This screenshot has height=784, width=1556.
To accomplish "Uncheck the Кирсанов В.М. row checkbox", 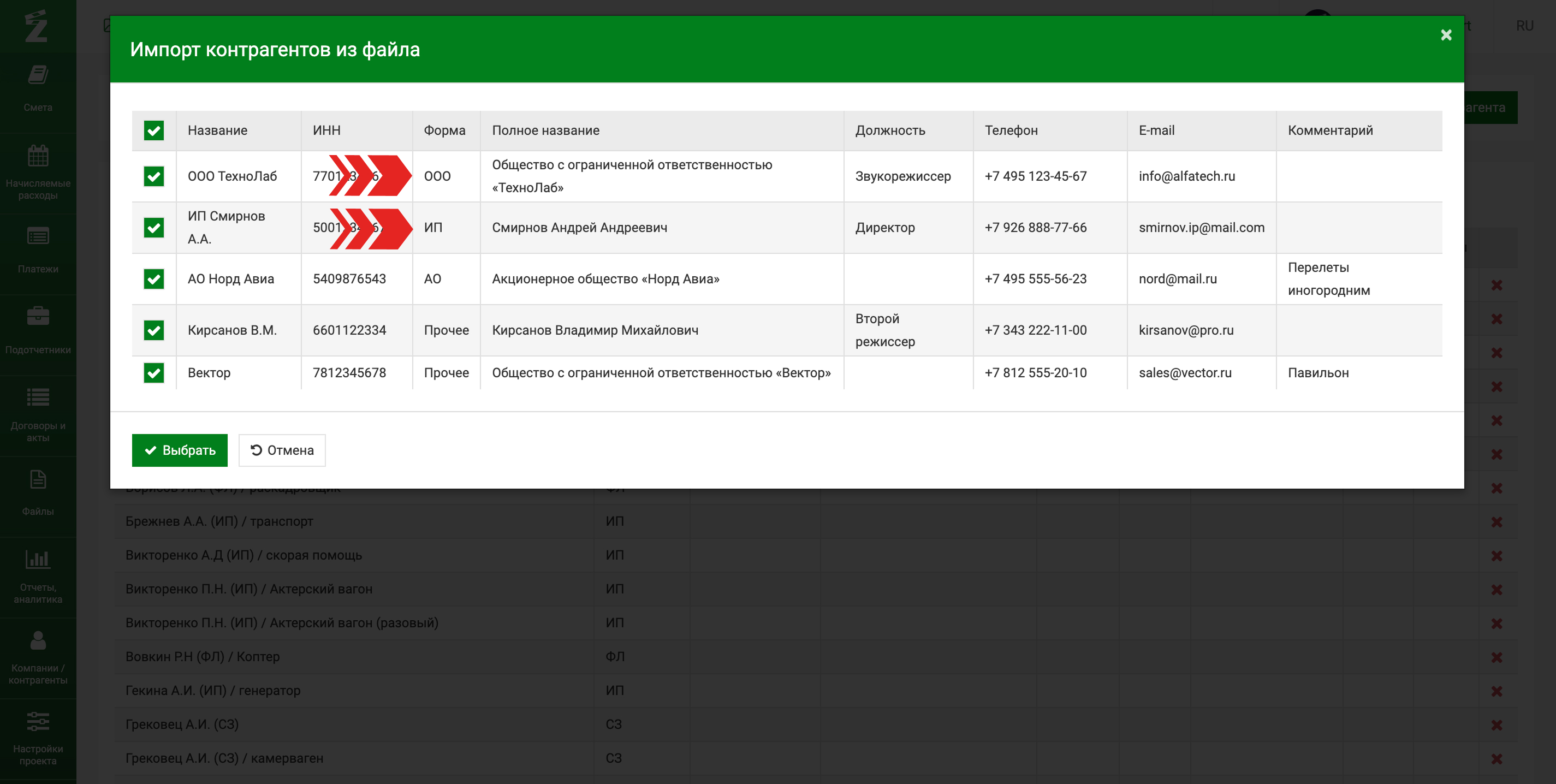I will point(154,330).
